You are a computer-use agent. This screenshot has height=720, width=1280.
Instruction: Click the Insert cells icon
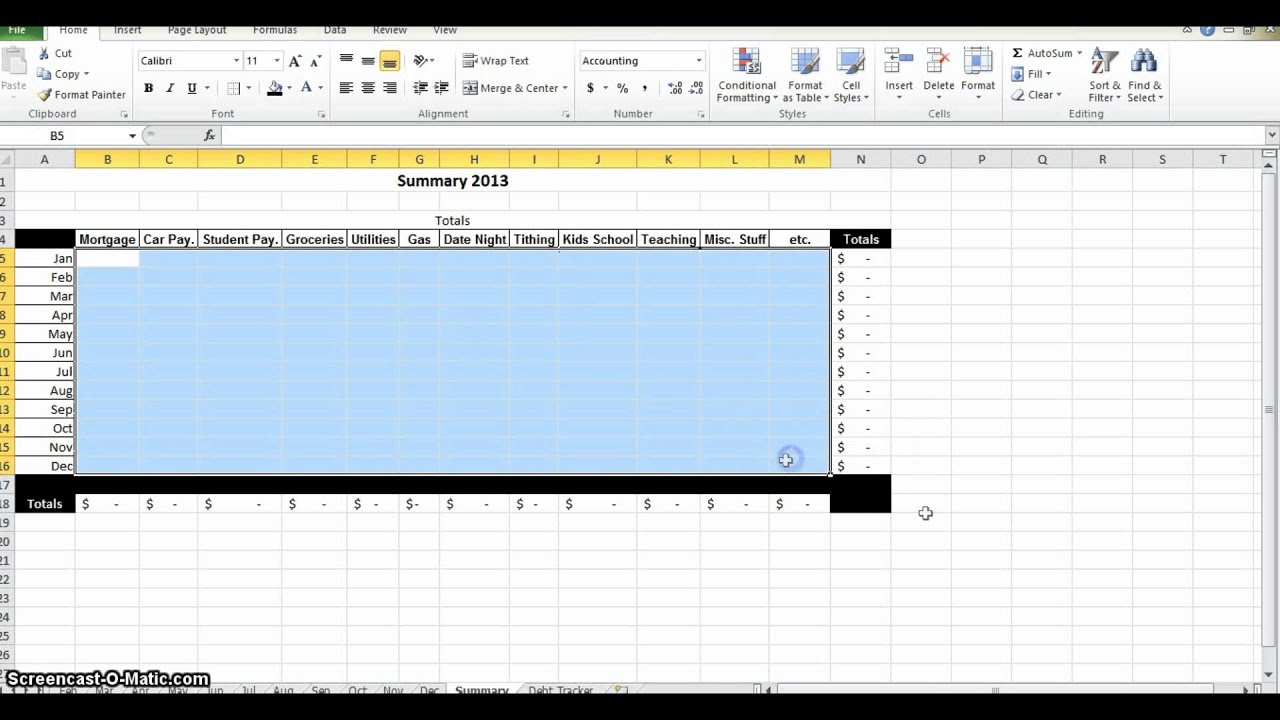coord(899,62)
